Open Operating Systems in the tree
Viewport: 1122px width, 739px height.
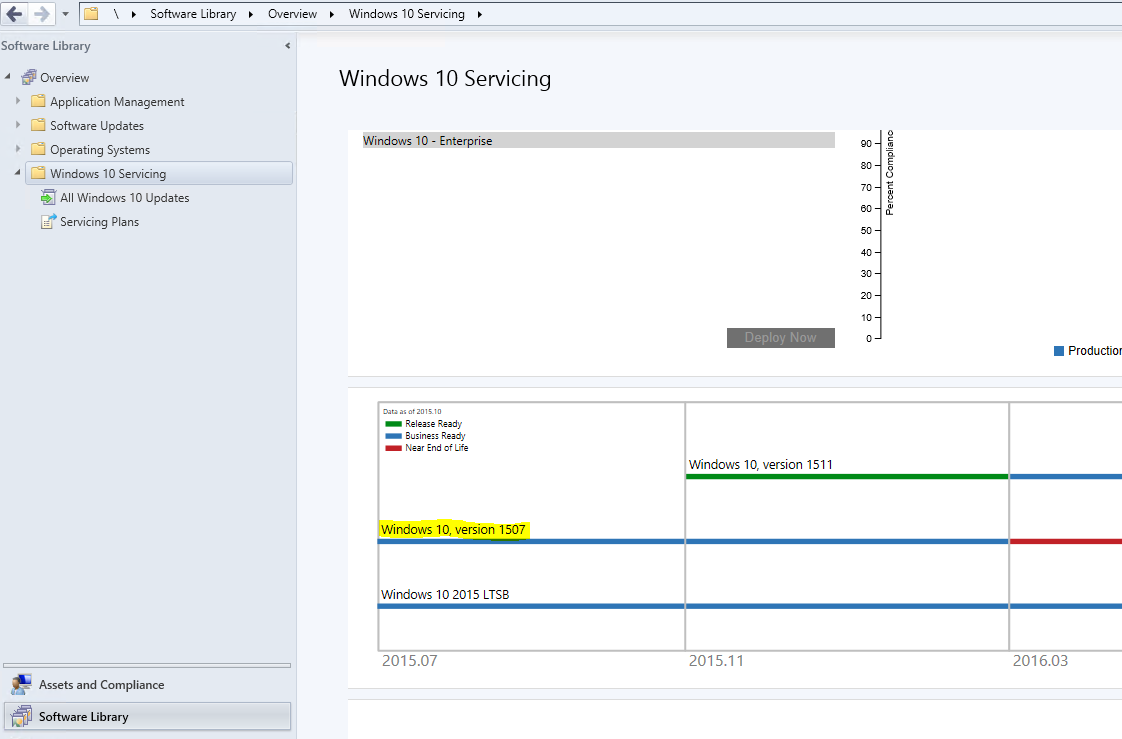(x=100, y=150)
